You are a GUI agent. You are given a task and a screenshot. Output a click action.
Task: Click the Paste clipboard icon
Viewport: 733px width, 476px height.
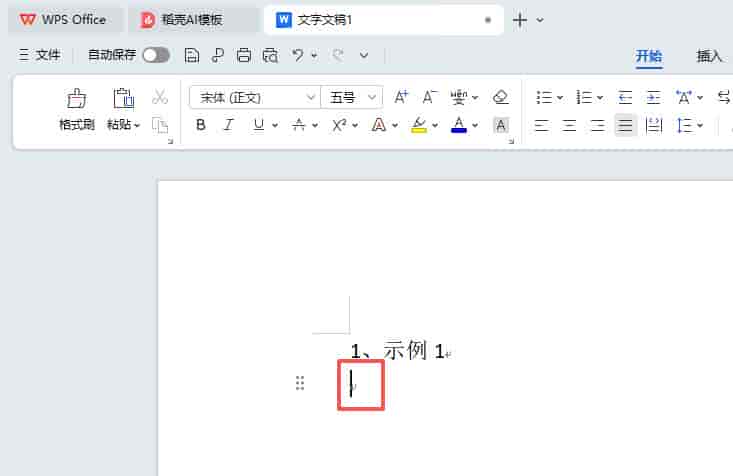pos(123,99)
